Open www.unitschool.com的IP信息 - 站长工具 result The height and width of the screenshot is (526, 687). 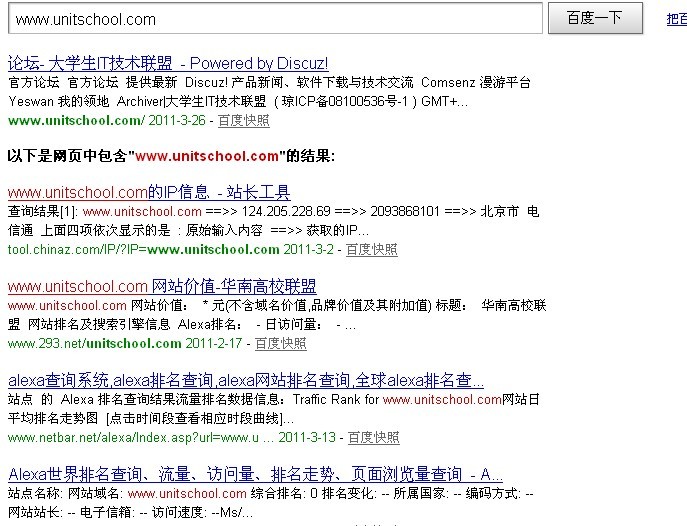point(149,192)
